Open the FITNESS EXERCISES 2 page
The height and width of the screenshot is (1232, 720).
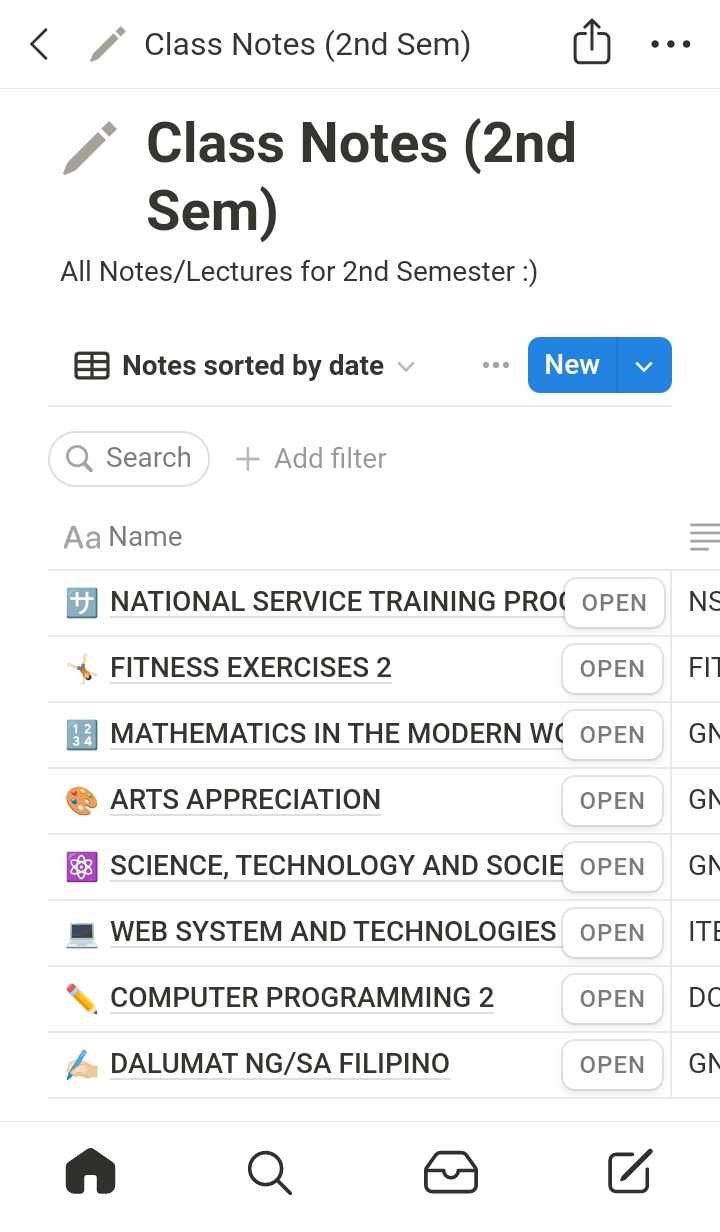click(611, 669)
